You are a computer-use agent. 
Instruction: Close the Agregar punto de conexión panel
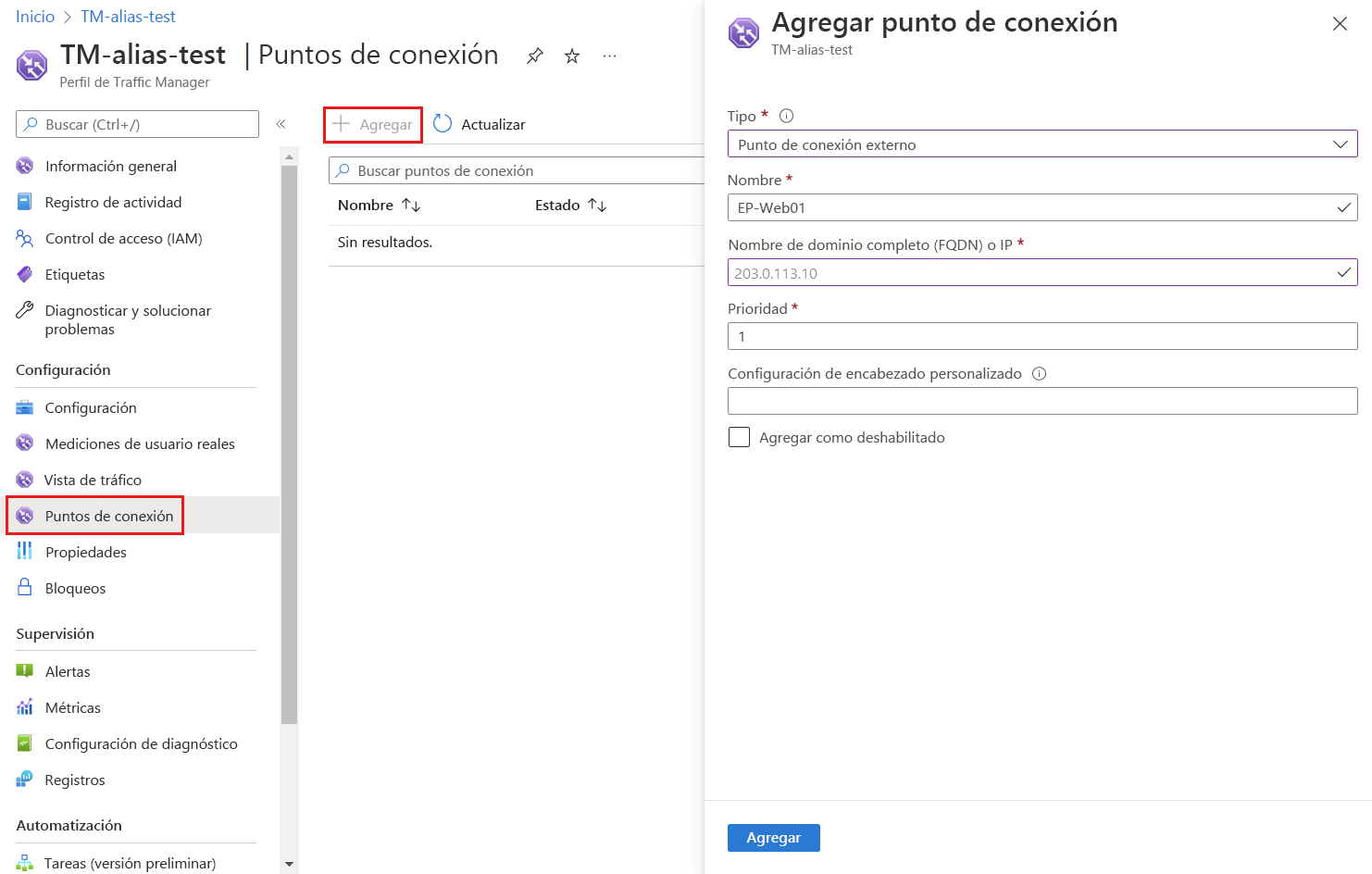click(x=1340, y=24)
